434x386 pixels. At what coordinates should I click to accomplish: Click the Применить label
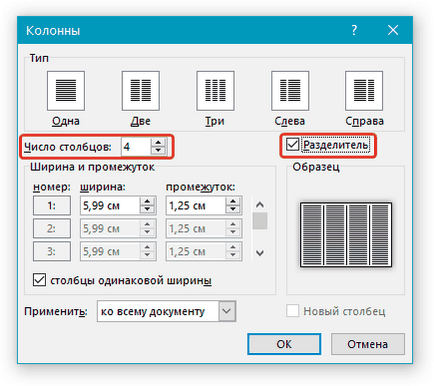(56, 311)
